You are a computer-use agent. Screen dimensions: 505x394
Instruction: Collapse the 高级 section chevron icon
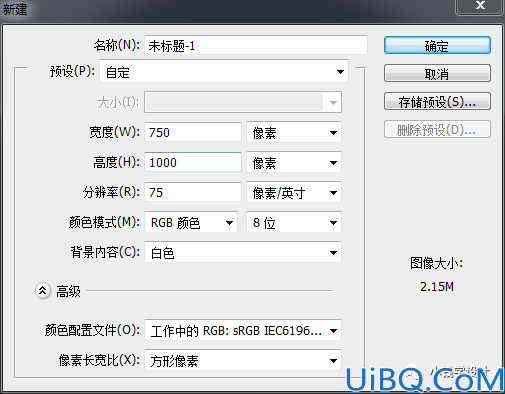pos(43,291)
